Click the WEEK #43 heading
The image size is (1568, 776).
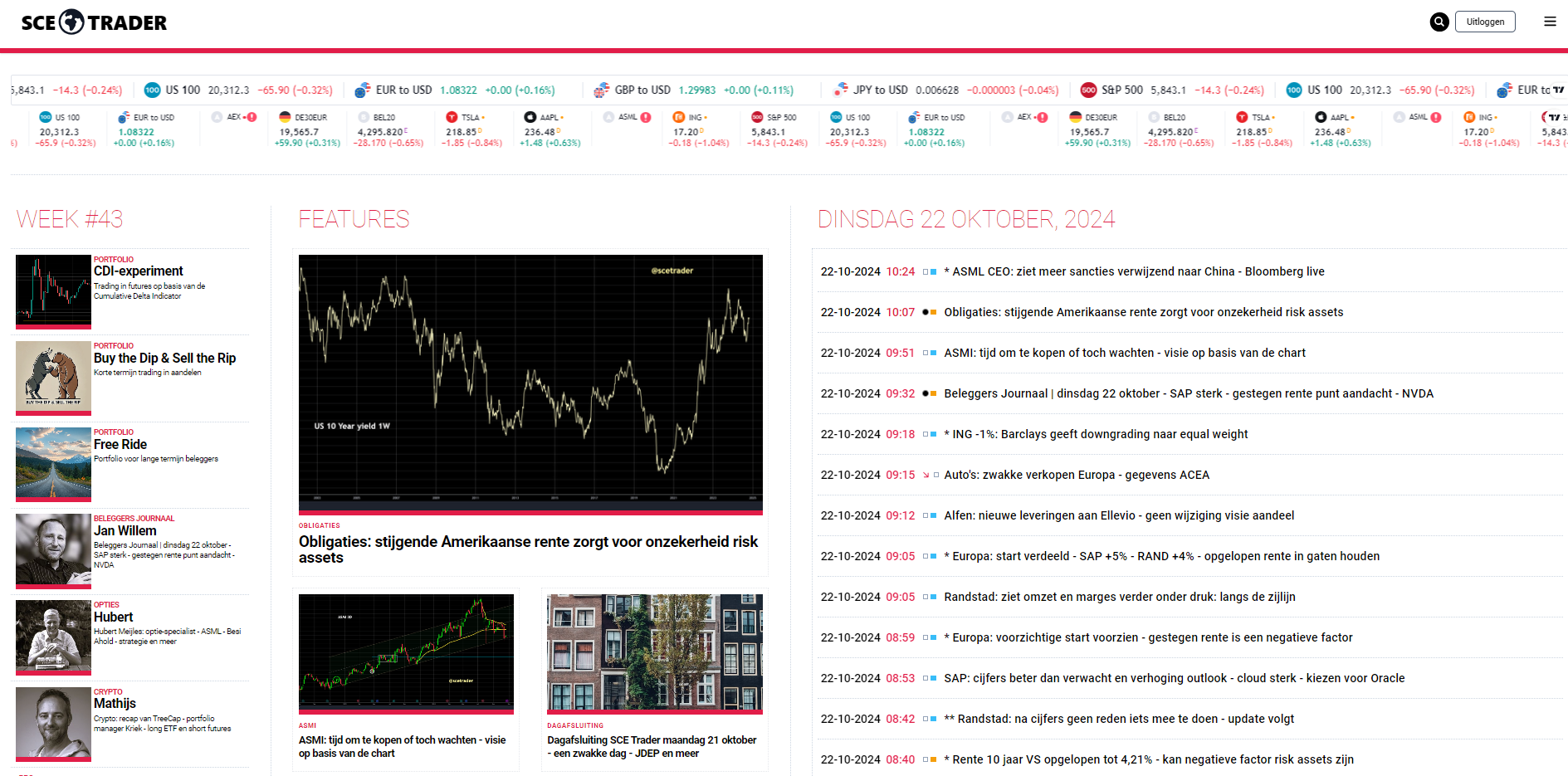(70, 219)
